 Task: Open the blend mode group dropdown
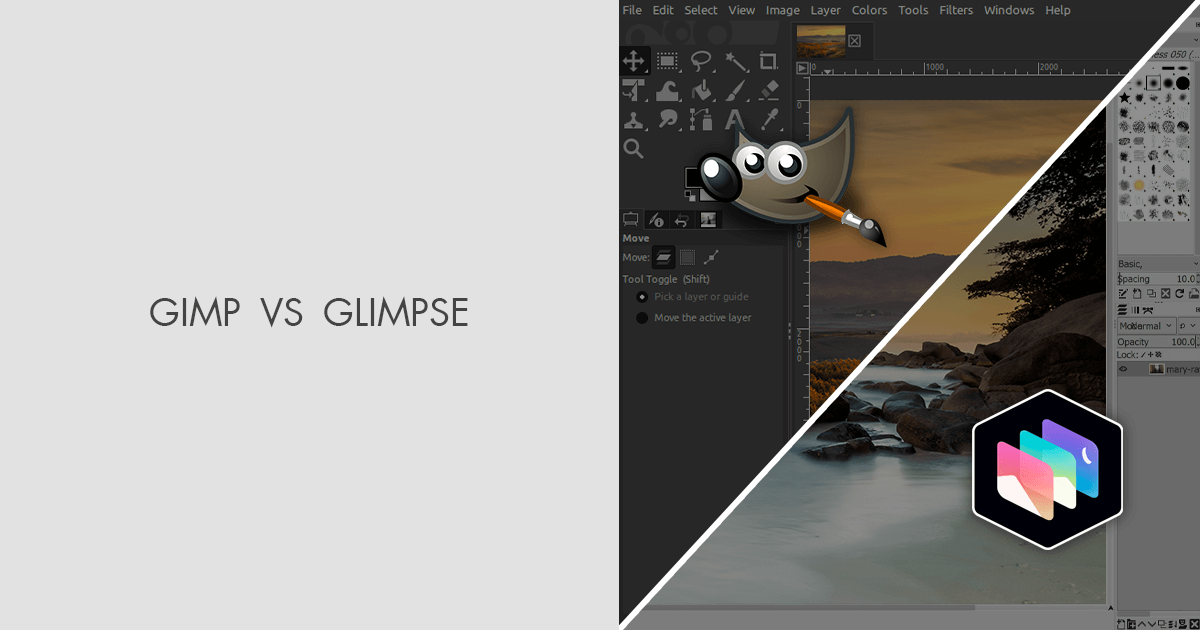pos(1188,326)
